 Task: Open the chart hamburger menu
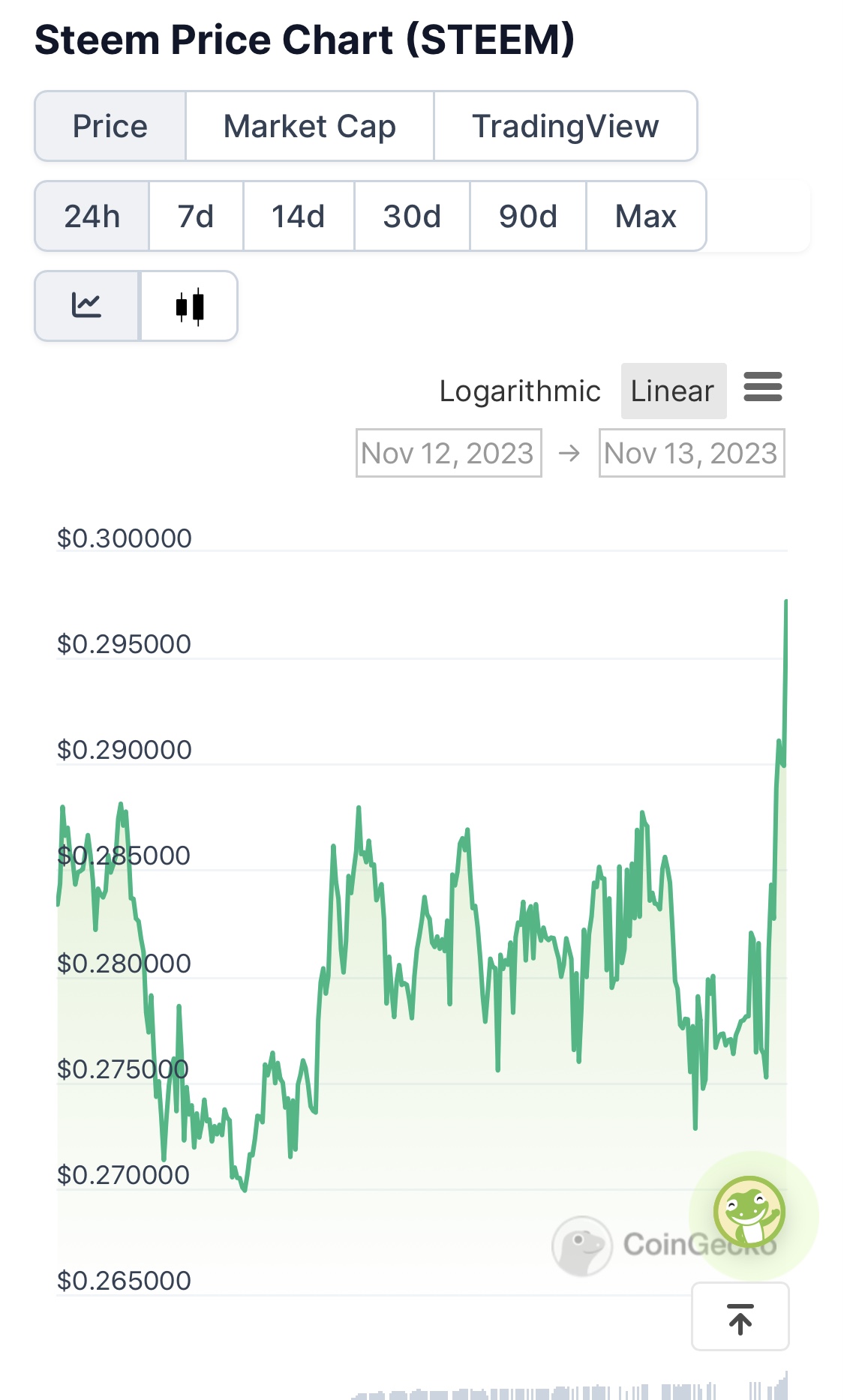pos(763,387)
